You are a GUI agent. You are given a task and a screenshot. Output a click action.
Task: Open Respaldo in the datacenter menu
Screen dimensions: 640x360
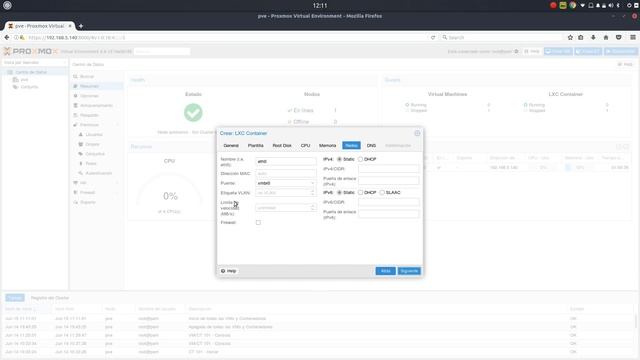tap(89, 115)
